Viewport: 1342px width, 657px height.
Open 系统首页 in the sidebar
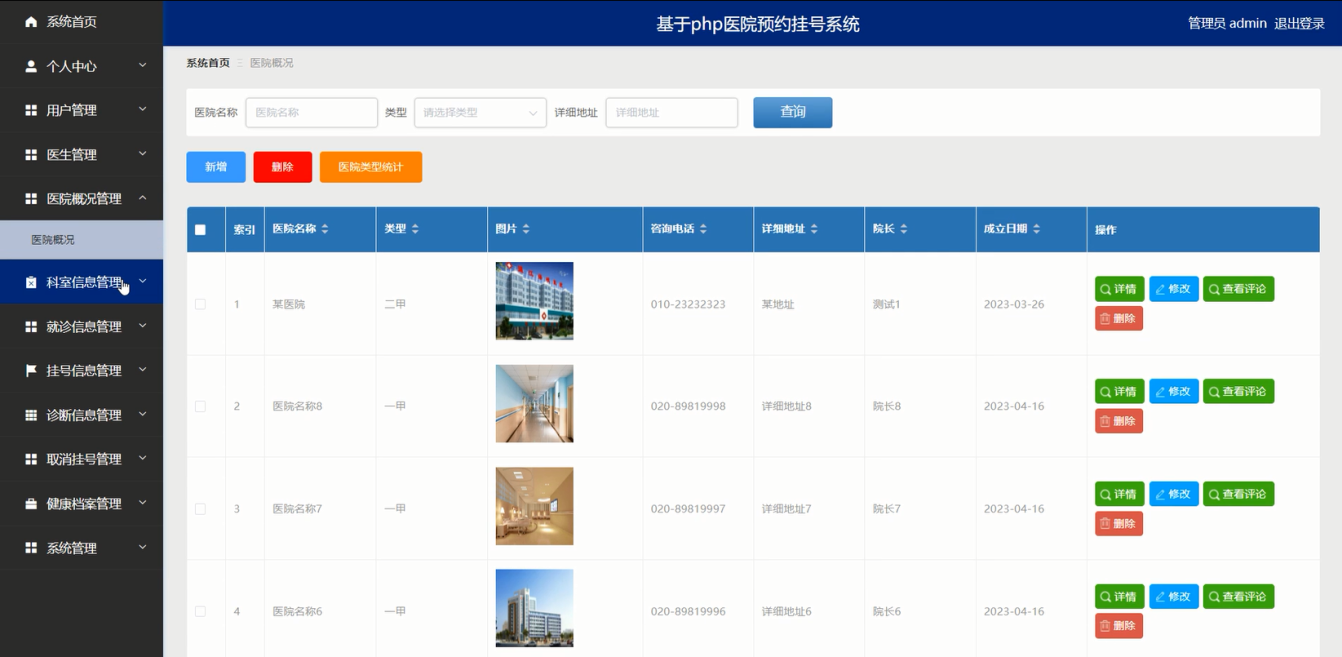click(x=81, y=22)
